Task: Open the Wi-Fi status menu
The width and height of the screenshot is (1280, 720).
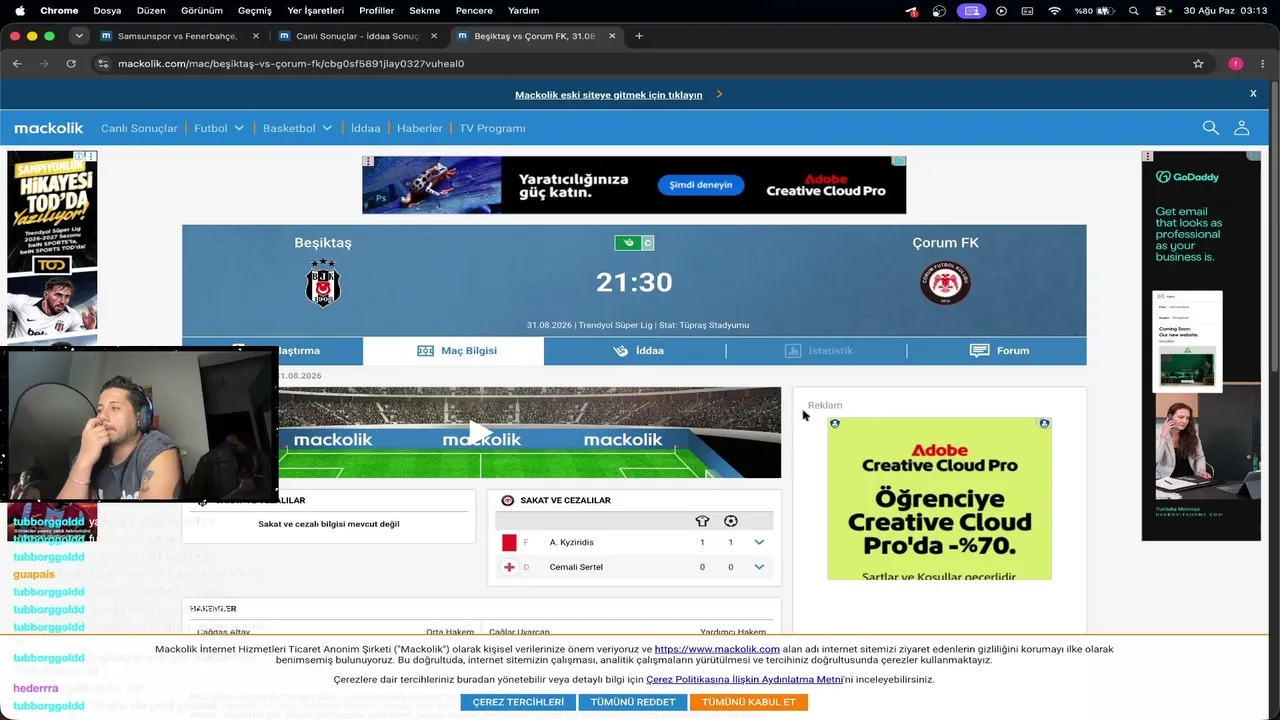Action: pyautogui.click(x=1054, y=11)
